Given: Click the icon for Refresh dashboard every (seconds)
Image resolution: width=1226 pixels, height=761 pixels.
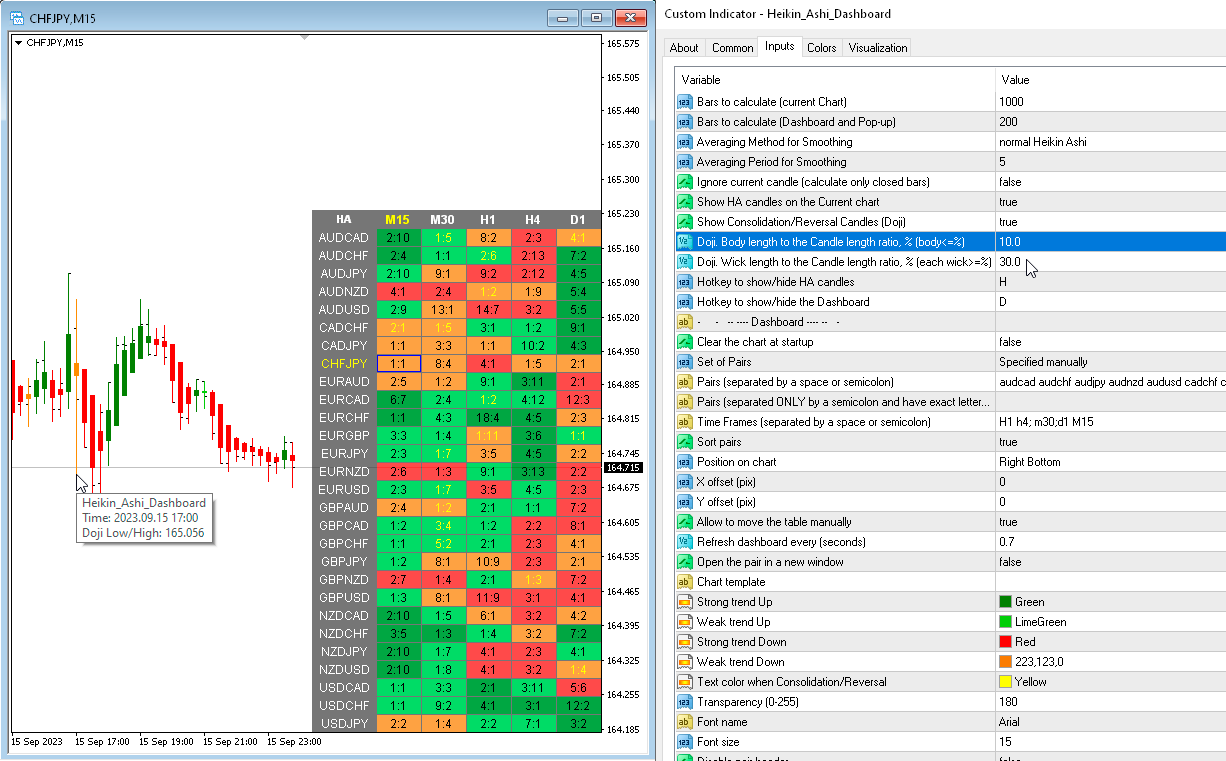Looking at the screenshot, I should 685,542.
